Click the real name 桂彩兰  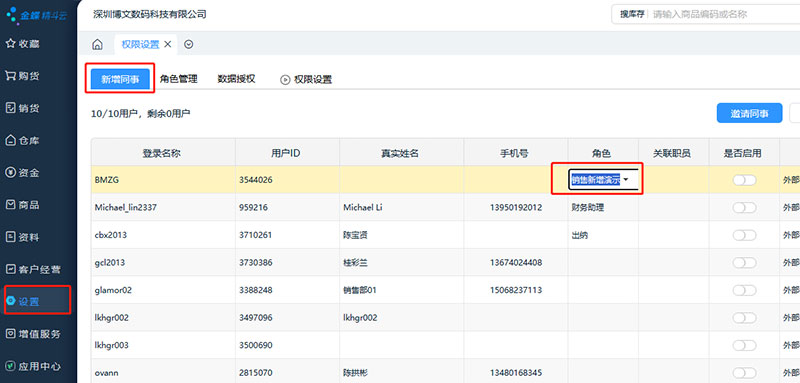pos(356,263)
